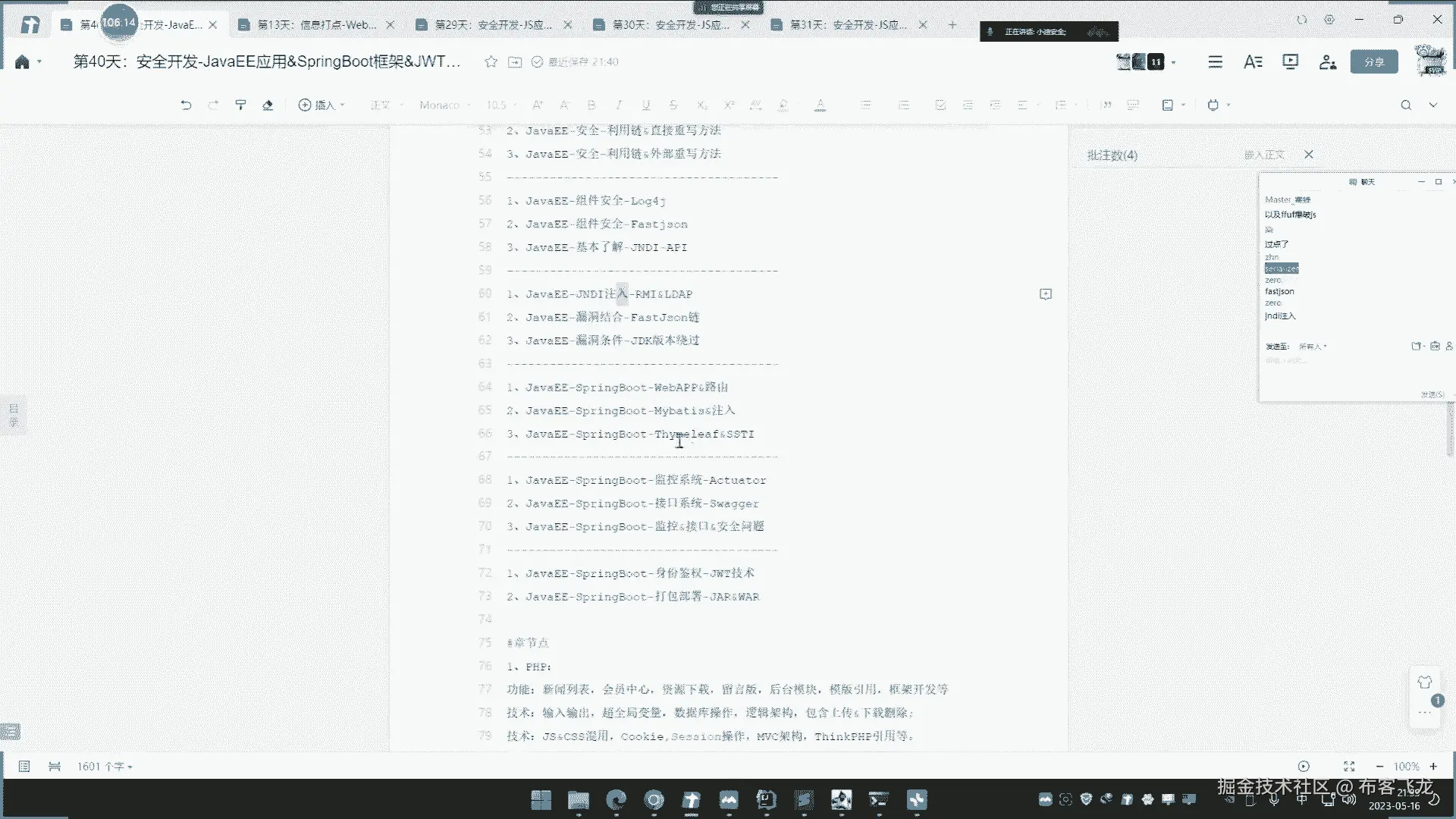Click the blue 分享 share button

point(1374,62)
